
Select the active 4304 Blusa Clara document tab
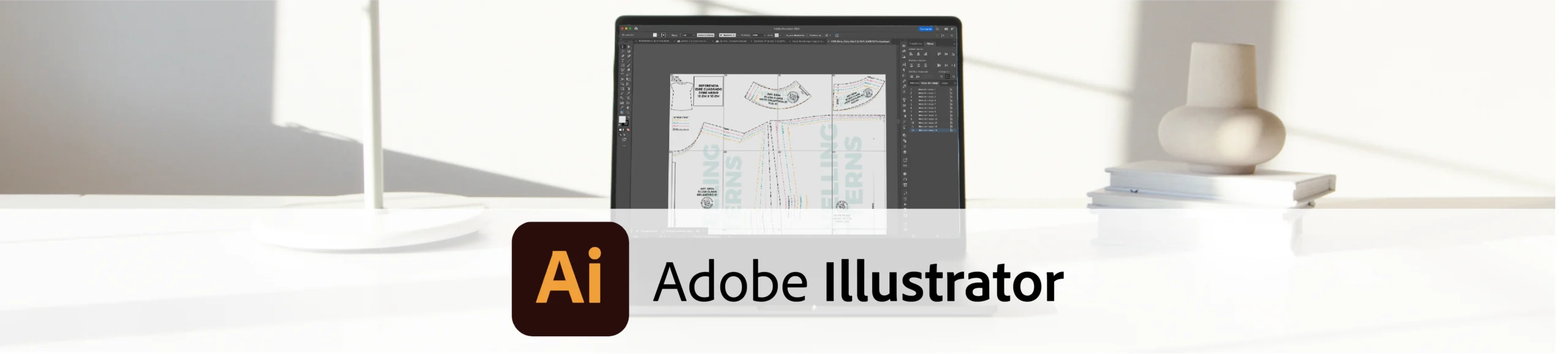[x=860, y=41]
